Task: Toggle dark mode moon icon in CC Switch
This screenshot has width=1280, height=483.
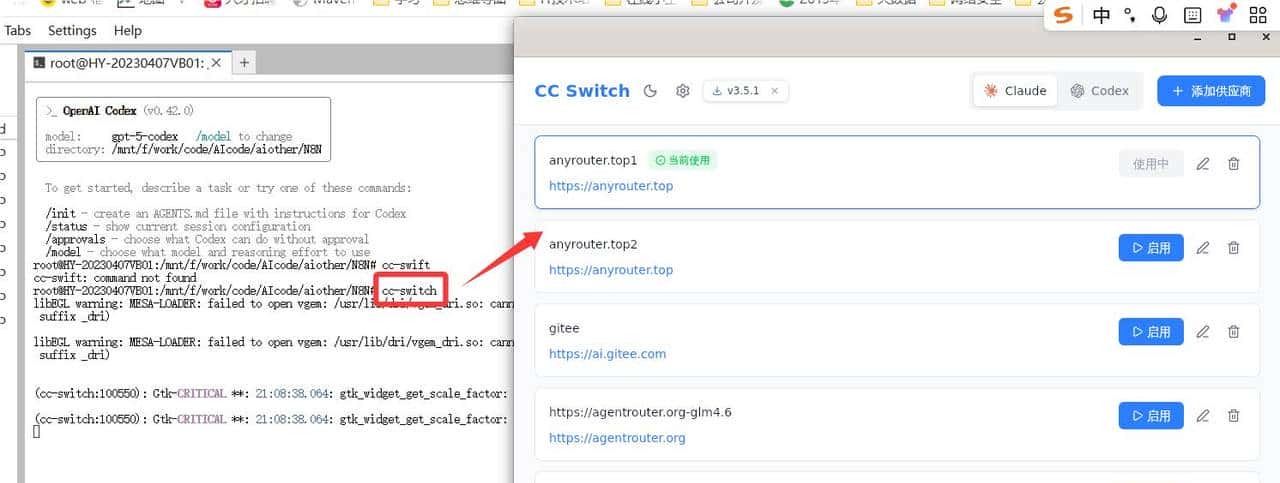Action: click(x=650, y=91)
